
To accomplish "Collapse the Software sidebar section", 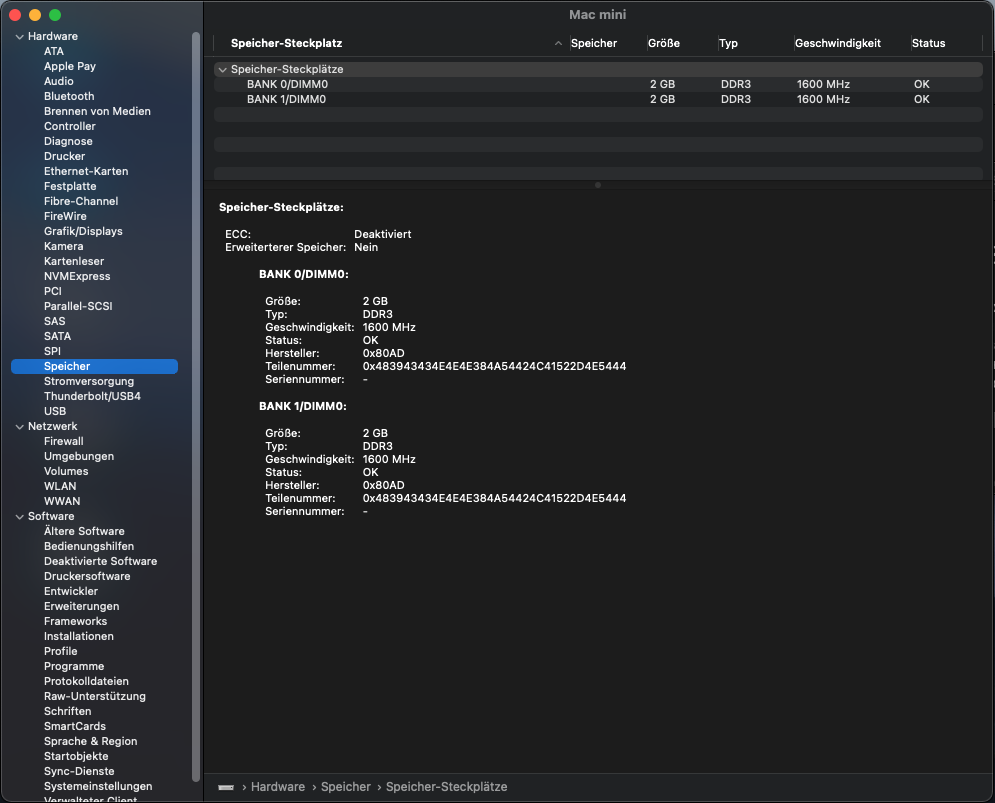I will pyautogui.click(x=19, y=517).
